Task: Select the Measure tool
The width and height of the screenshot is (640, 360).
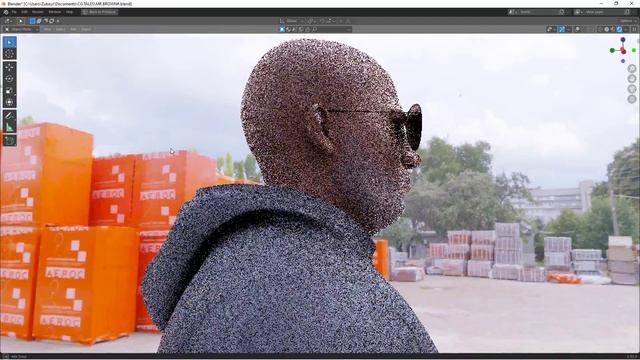Action: pyautogui.click(x=10, y=128)
